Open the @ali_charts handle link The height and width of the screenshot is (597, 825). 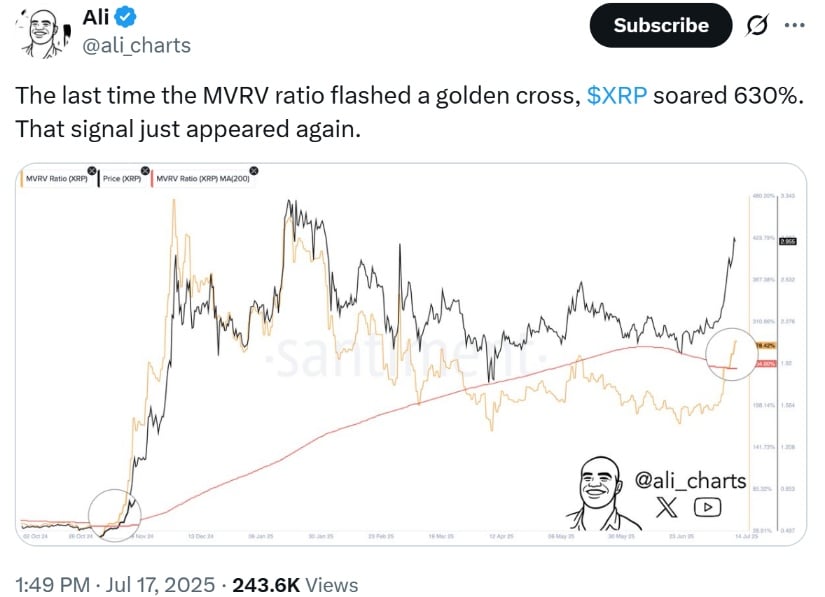(x=137, y=46)
